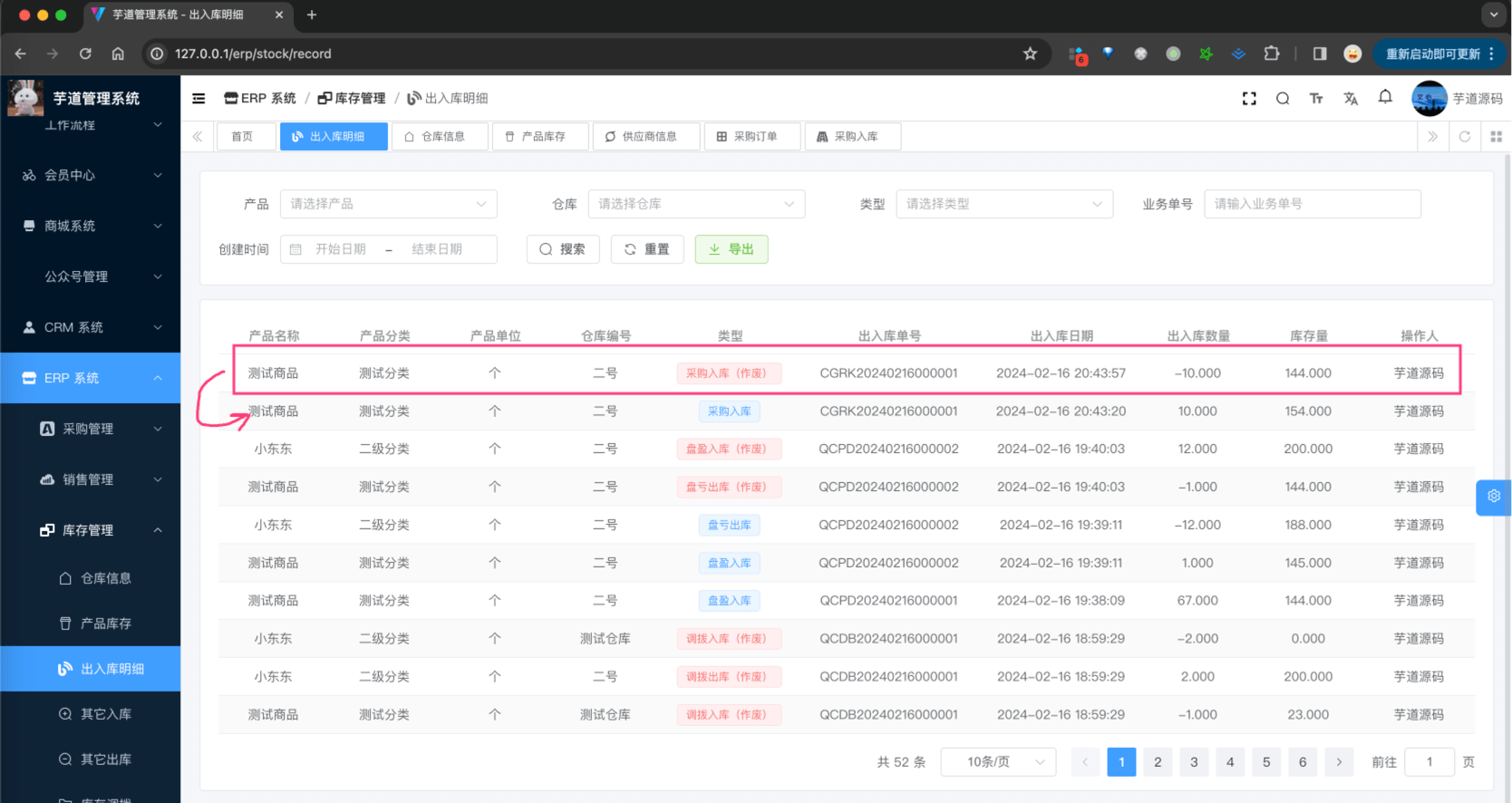Click the 搜索 search button
The width and height of the screenshot is (1512, 803).
[563, 249]
